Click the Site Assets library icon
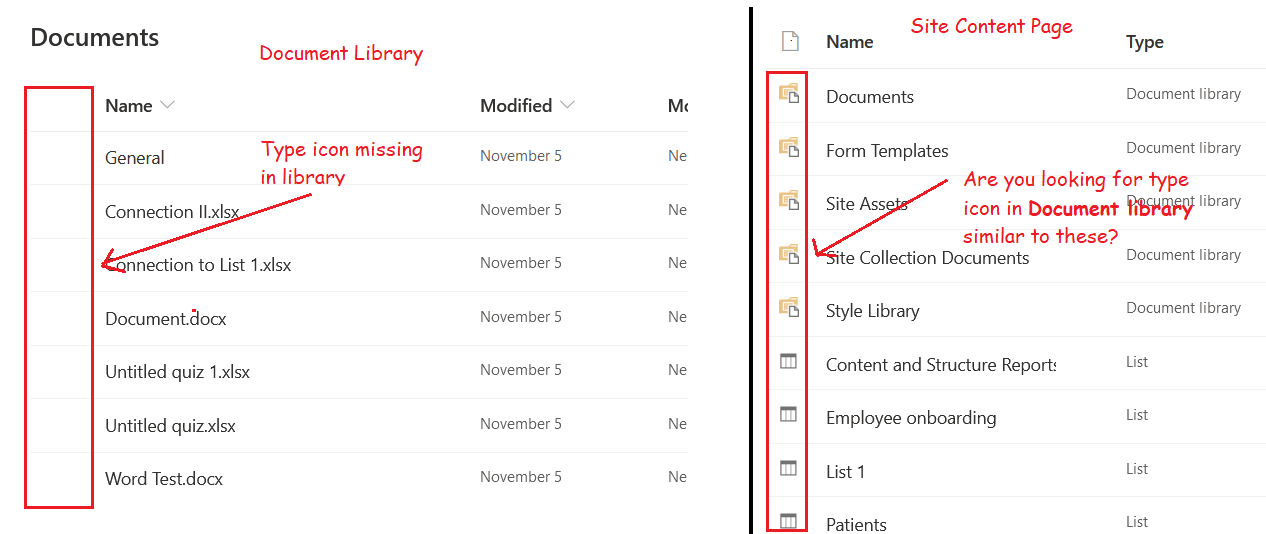 tap(789, 201)
